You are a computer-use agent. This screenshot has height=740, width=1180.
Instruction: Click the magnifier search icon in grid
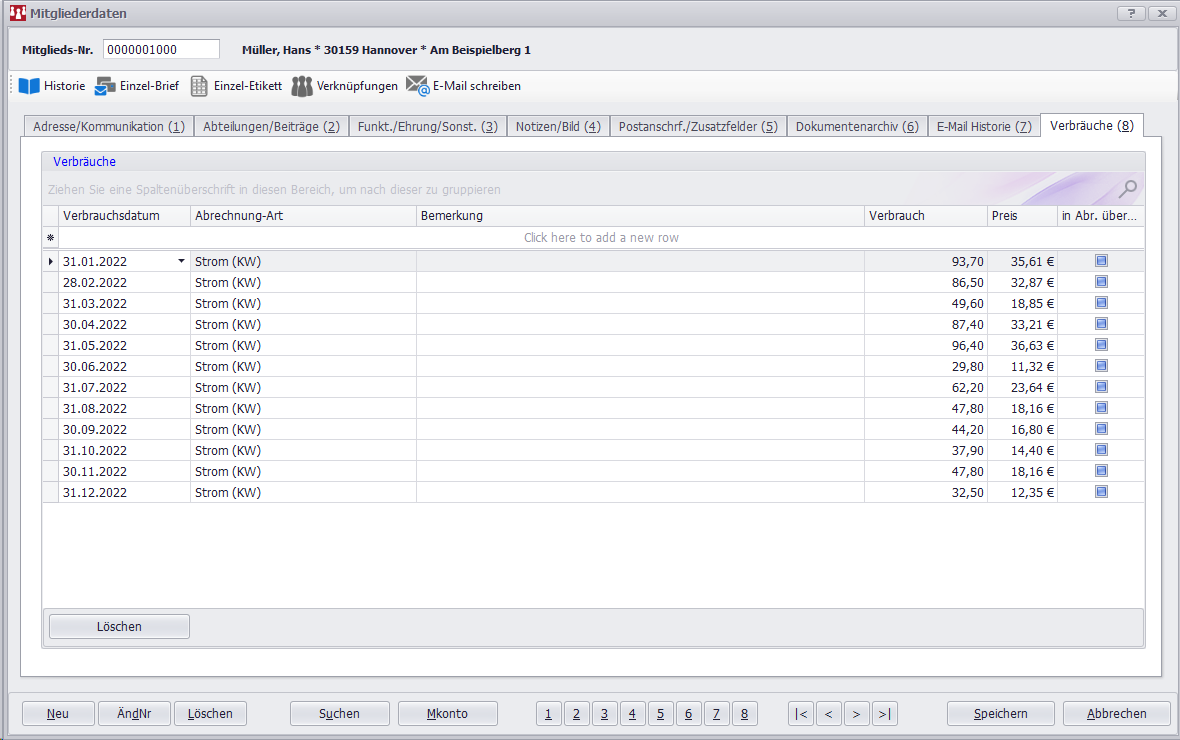[x=1127, y=188]
